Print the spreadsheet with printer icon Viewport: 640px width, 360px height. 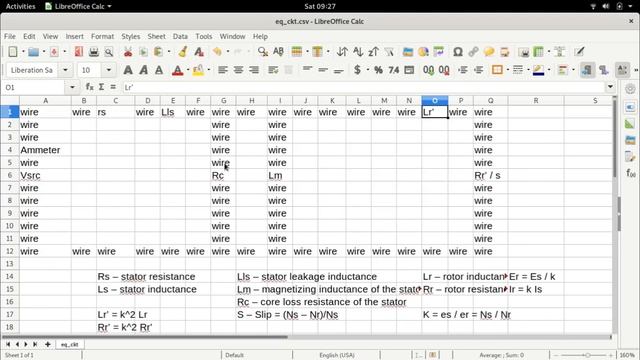(x=94, y=52)
